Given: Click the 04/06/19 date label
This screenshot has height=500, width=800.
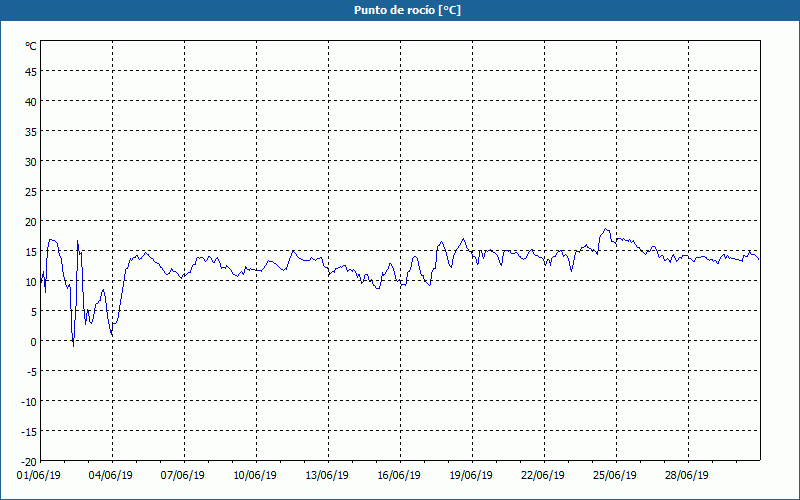Looking at the screenshot, I should click(x=111, y=476).
